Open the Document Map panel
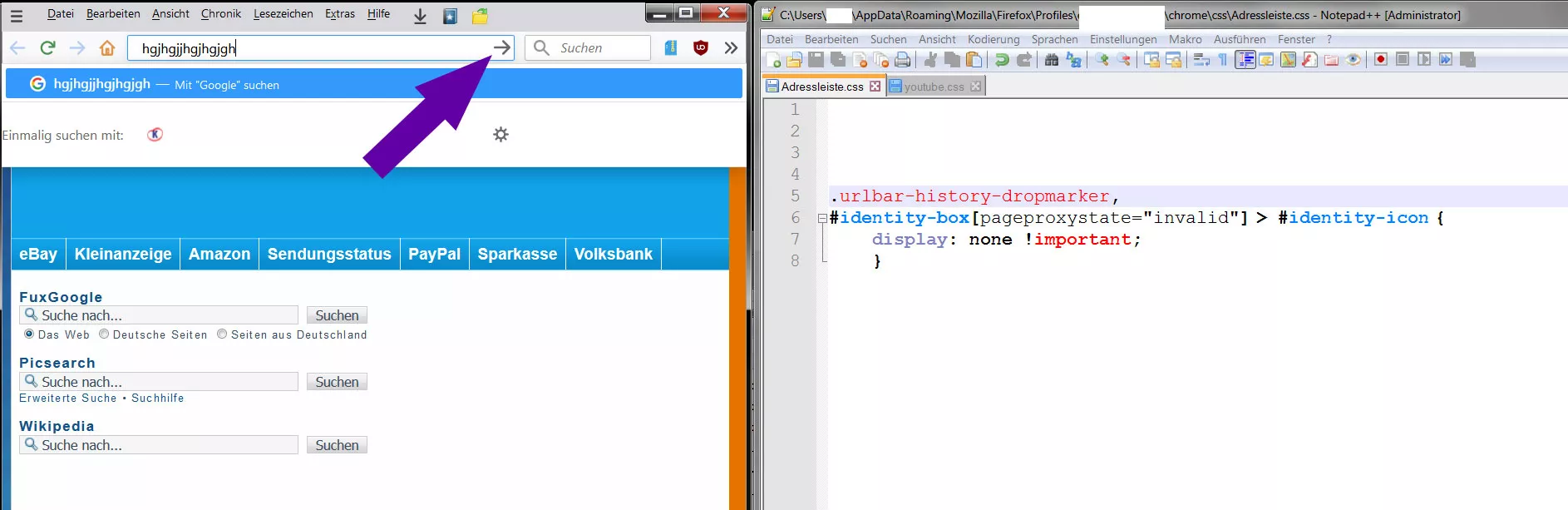1568x510 pixels. tap(1288, 60)
